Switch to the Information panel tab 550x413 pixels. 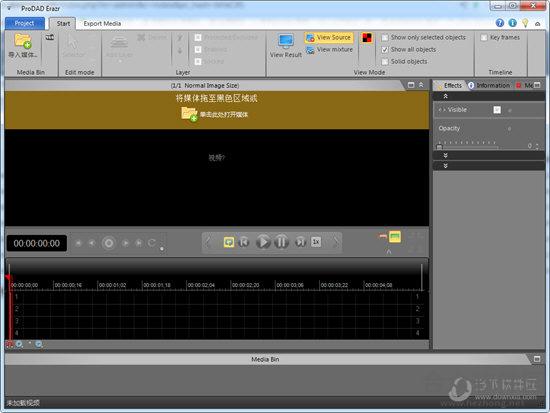pos(490,85)
